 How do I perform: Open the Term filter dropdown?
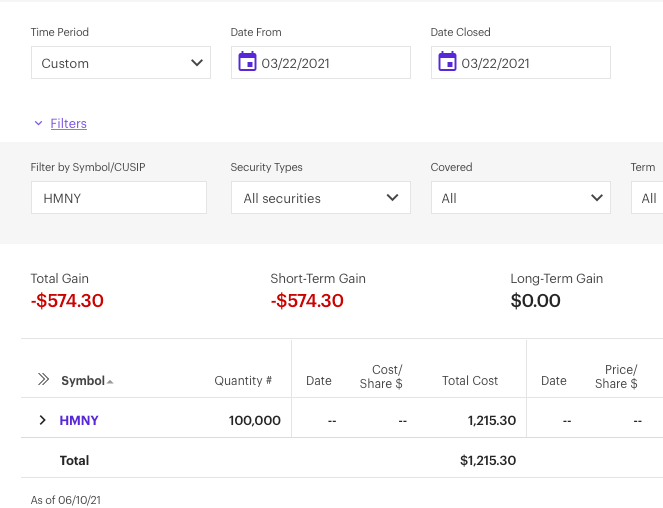click(648, 198)
